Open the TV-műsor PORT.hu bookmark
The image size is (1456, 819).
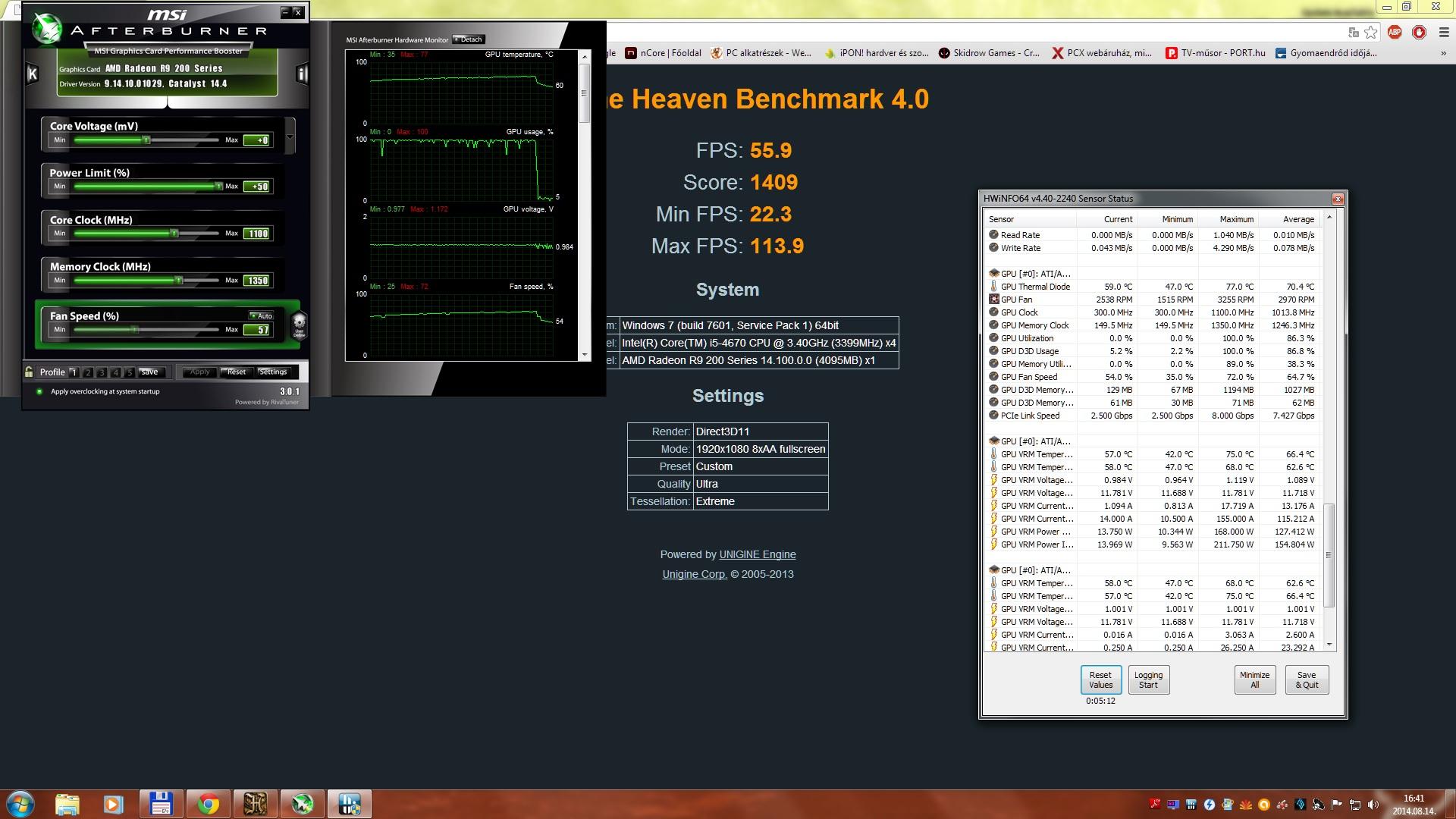click(1216, 53)
